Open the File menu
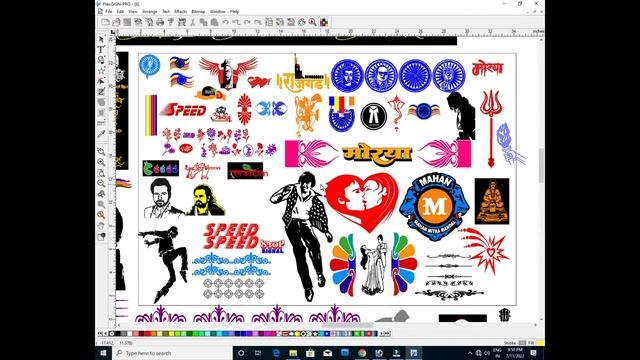The image size is (640, 360). click(x=109, y=11)
